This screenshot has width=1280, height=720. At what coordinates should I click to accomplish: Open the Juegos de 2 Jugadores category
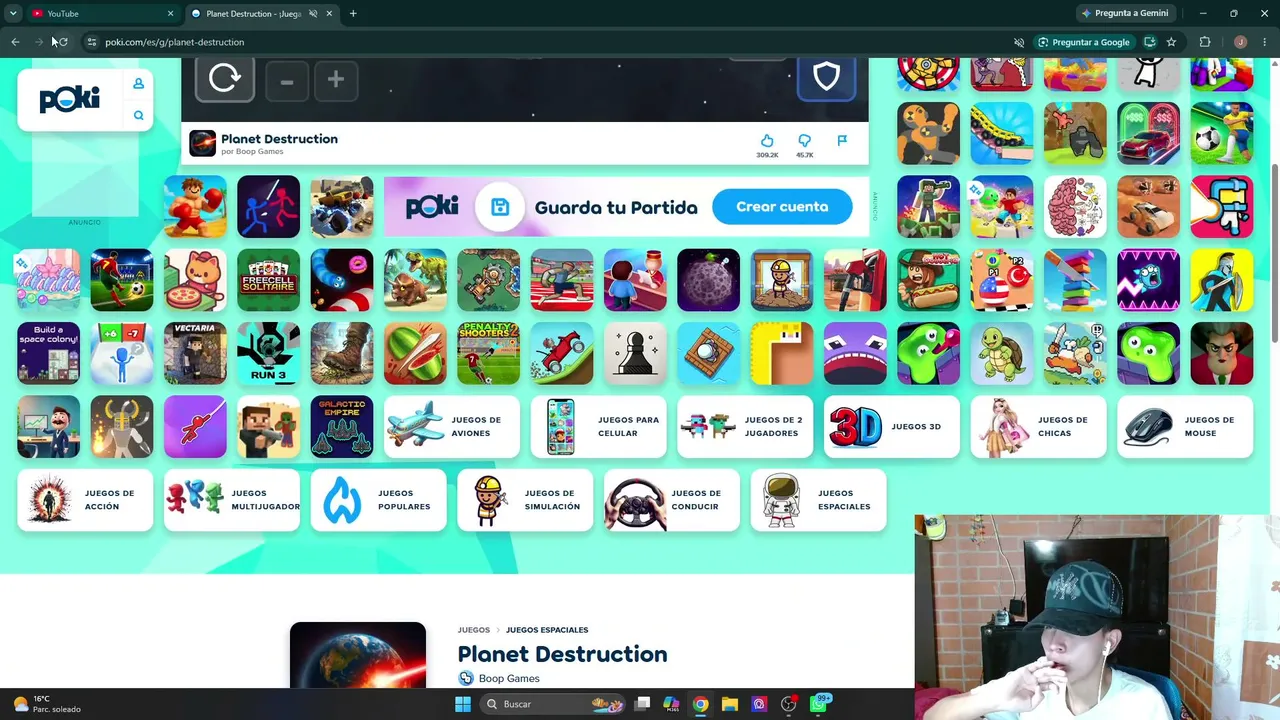pyautogui.click(x=745, y=427)
